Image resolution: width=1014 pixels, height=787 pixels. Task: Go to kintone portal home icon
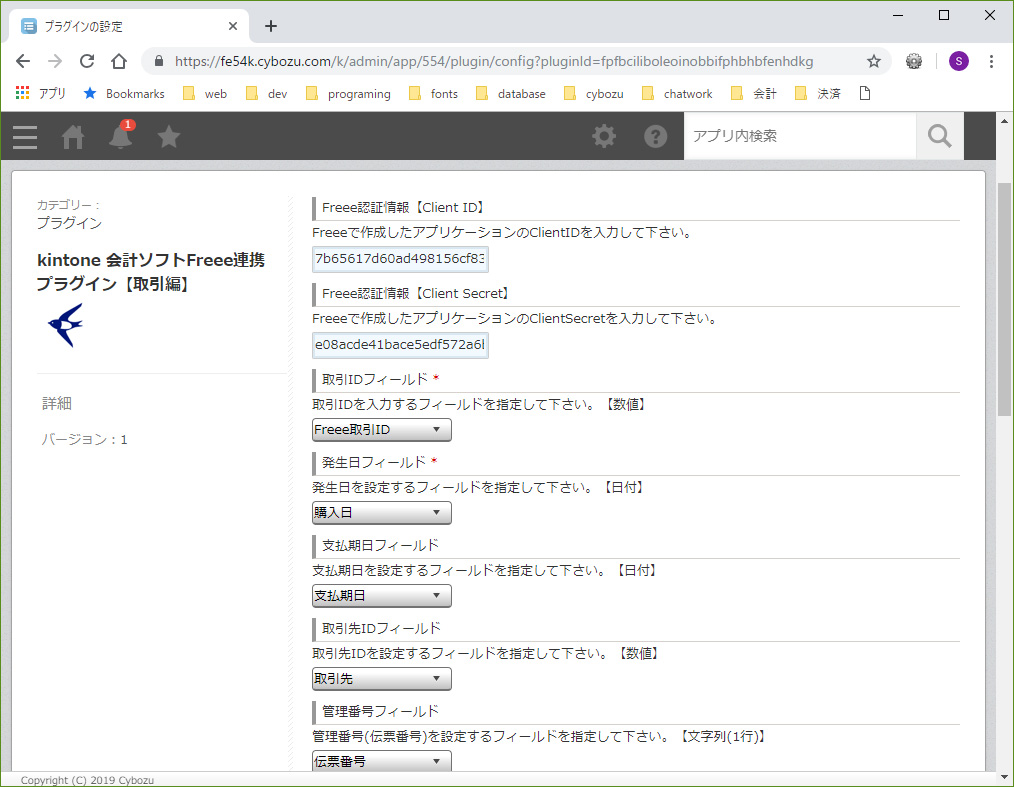coord(72,137)
